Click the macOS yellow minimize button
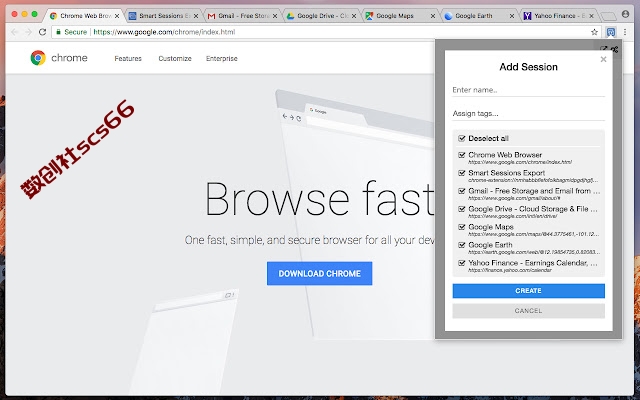This screenshot has height=400, width=640. tap(24, 14)
